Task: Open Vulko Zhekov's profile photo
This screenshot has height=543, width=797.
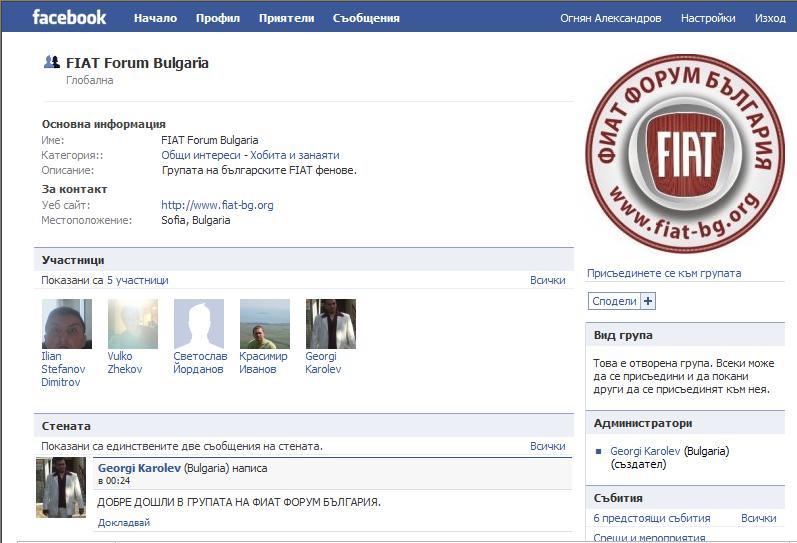Action: point(132,324)
